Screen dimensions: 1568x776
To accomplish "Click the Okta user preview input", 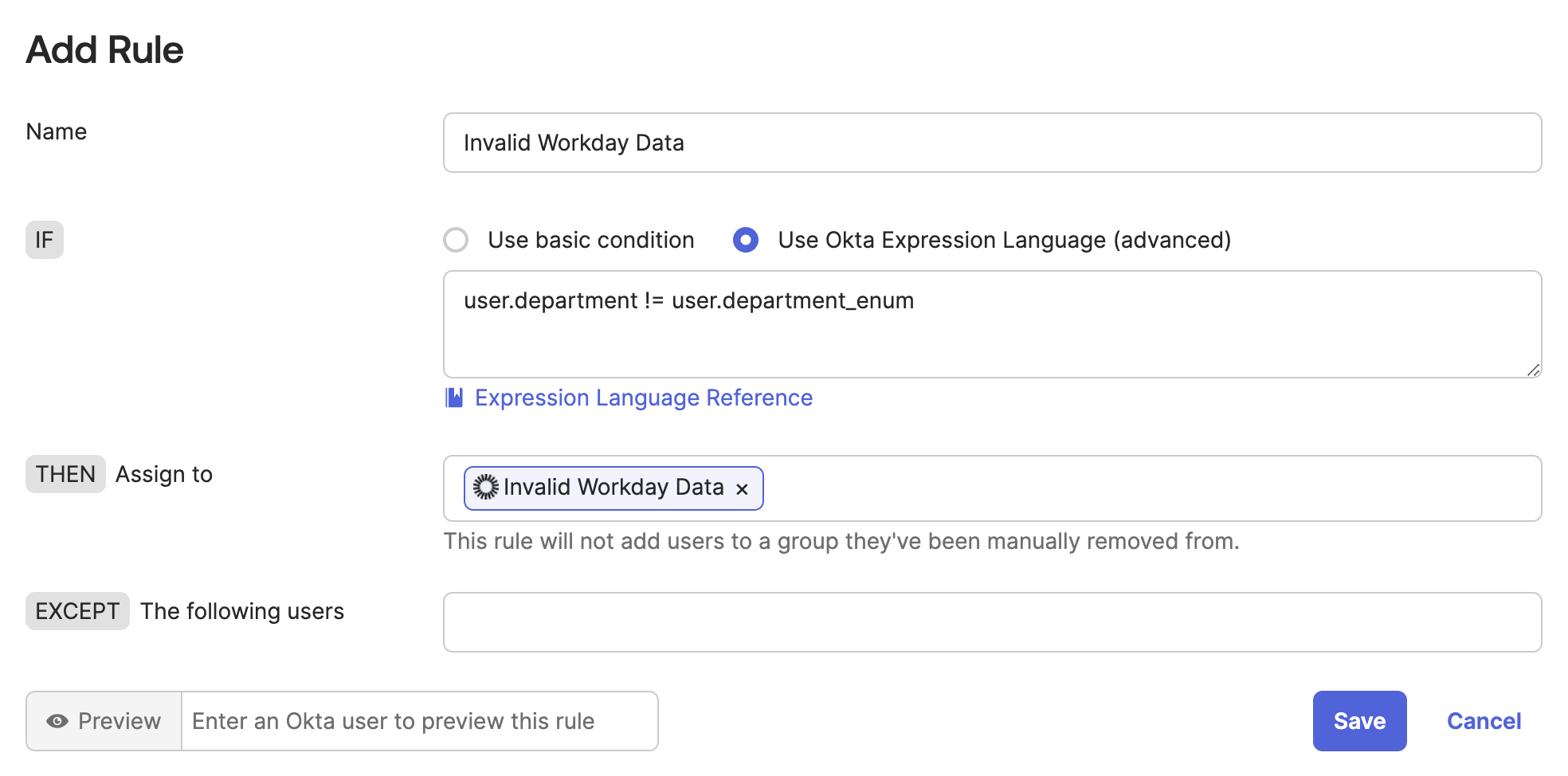I will (x=420, y=721).
